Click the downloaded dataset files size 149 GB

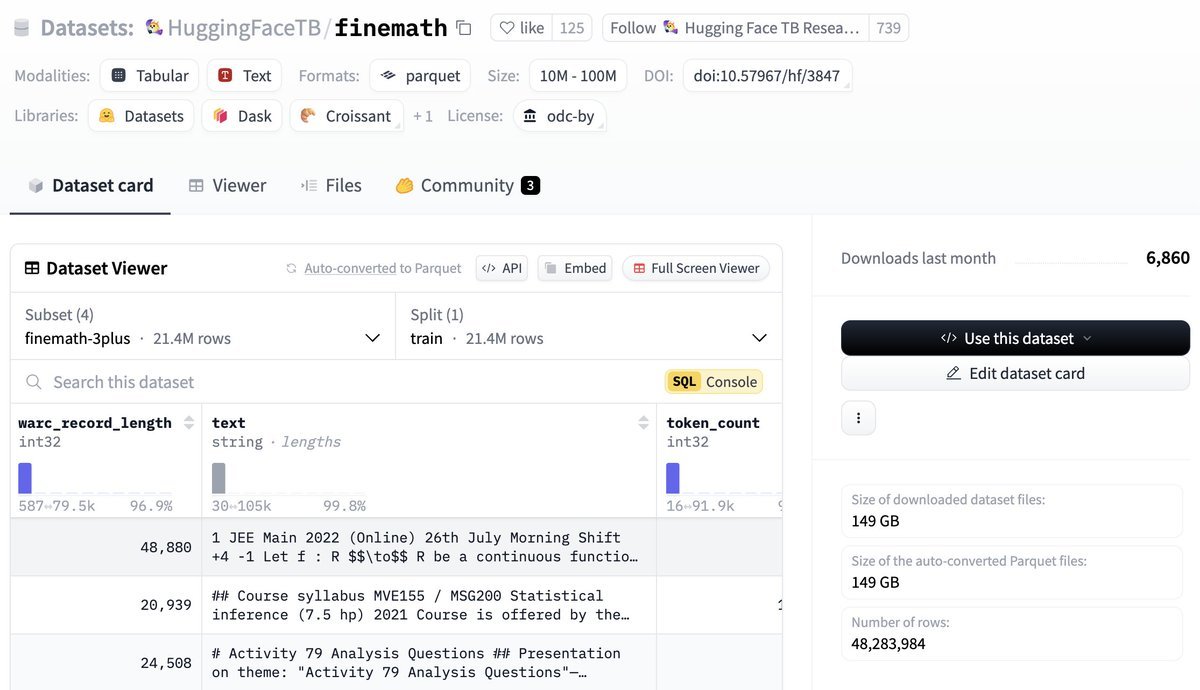coord(876,521)
